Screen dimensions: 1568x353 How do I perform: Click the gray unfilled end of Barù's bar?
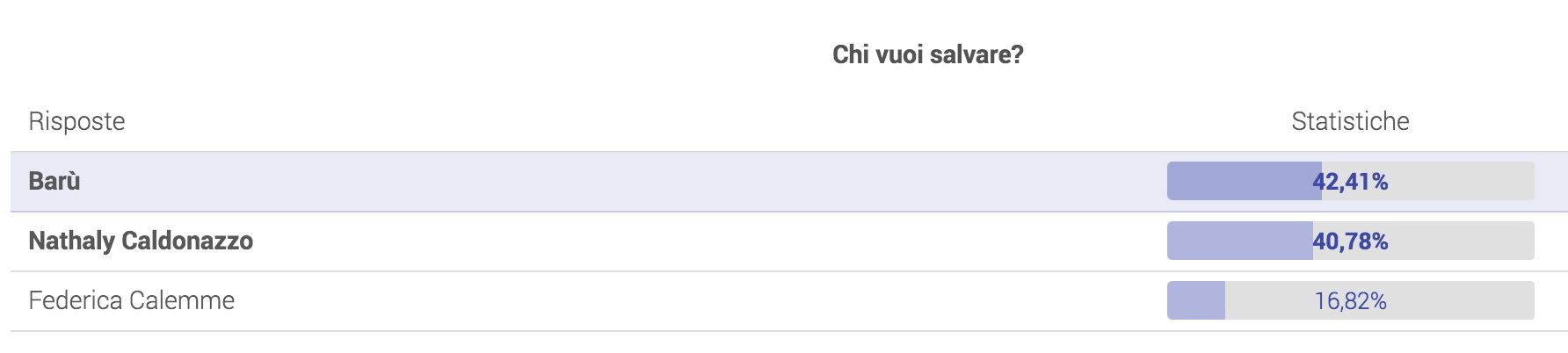pos(1463,181)
